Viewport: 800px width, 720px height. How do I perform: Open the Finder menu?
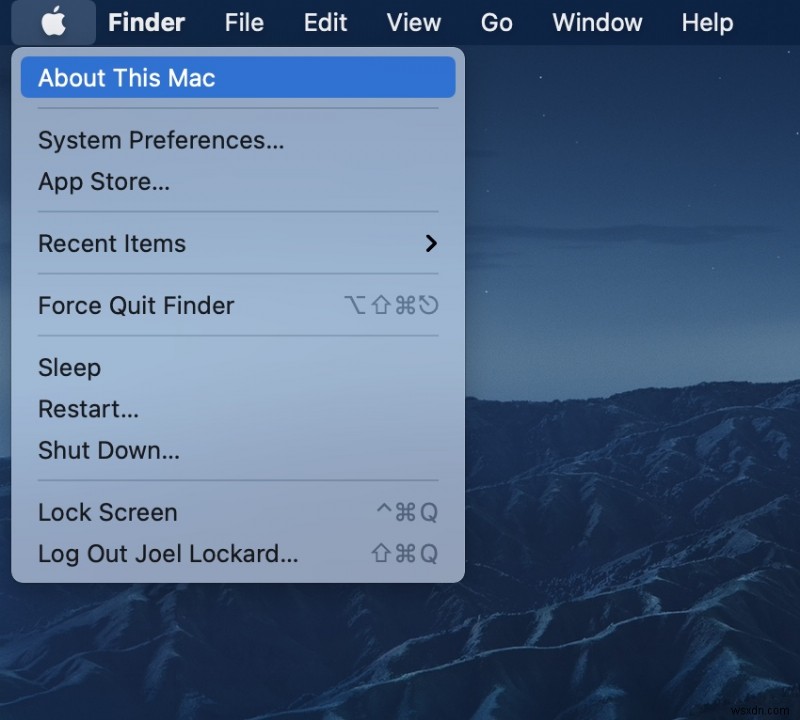(x=146, y=22)
